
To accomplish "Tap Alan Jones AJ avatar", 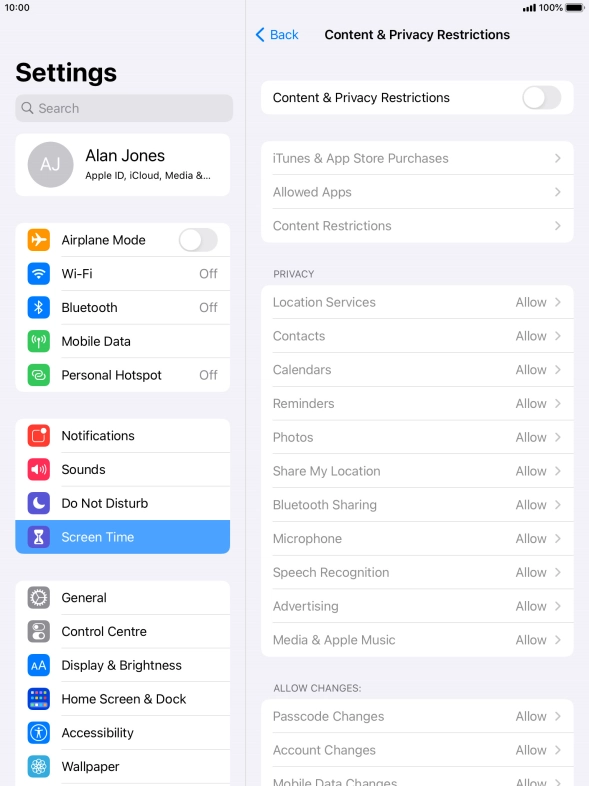I will click(50, 164).
